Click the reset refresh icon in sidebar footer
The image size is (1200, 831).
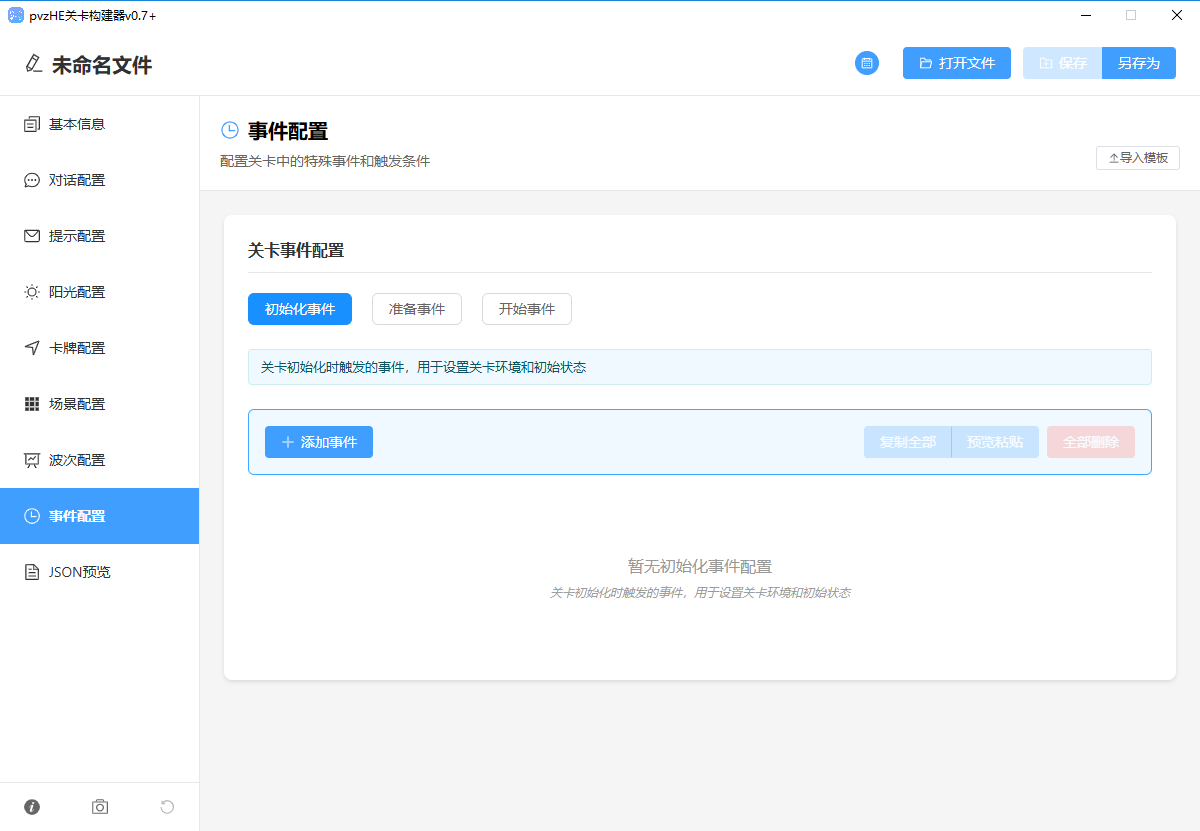pos(167,807)
